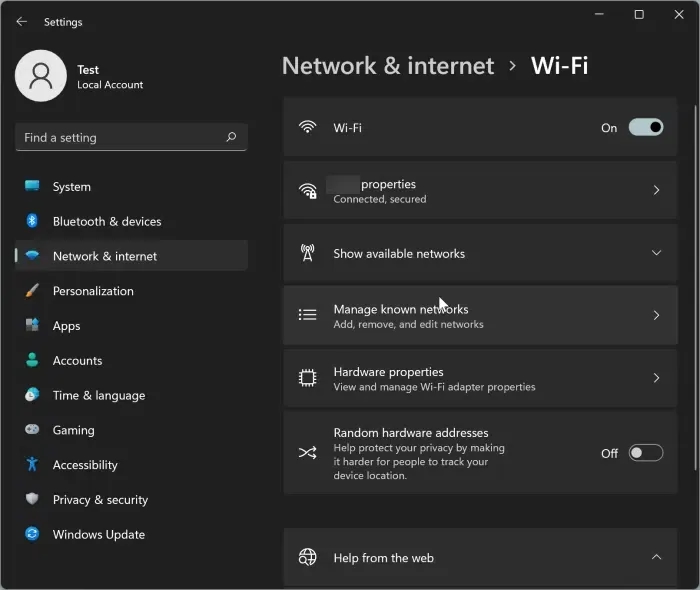The image size is (700, 590).
Task: Expand Show available networks
Action: (656, 254)
